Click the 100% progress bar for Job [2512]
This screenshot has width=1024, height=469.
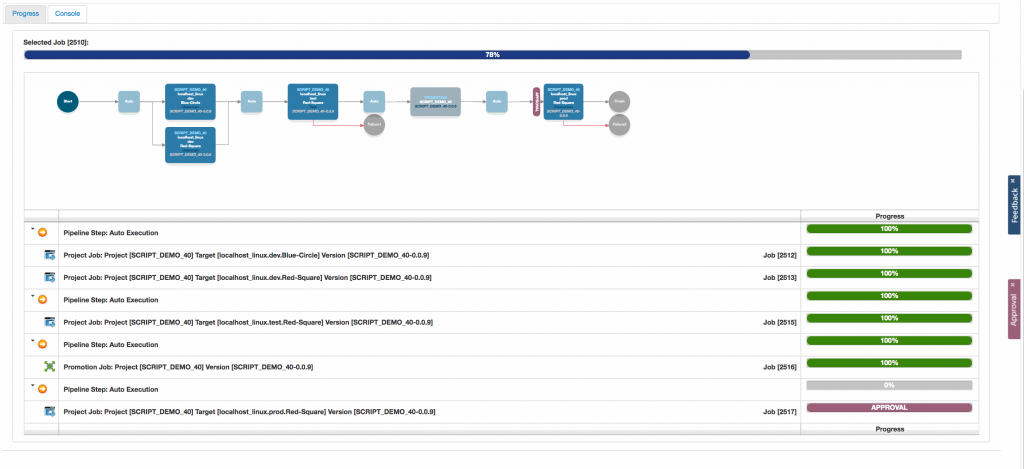click(889, 251)
